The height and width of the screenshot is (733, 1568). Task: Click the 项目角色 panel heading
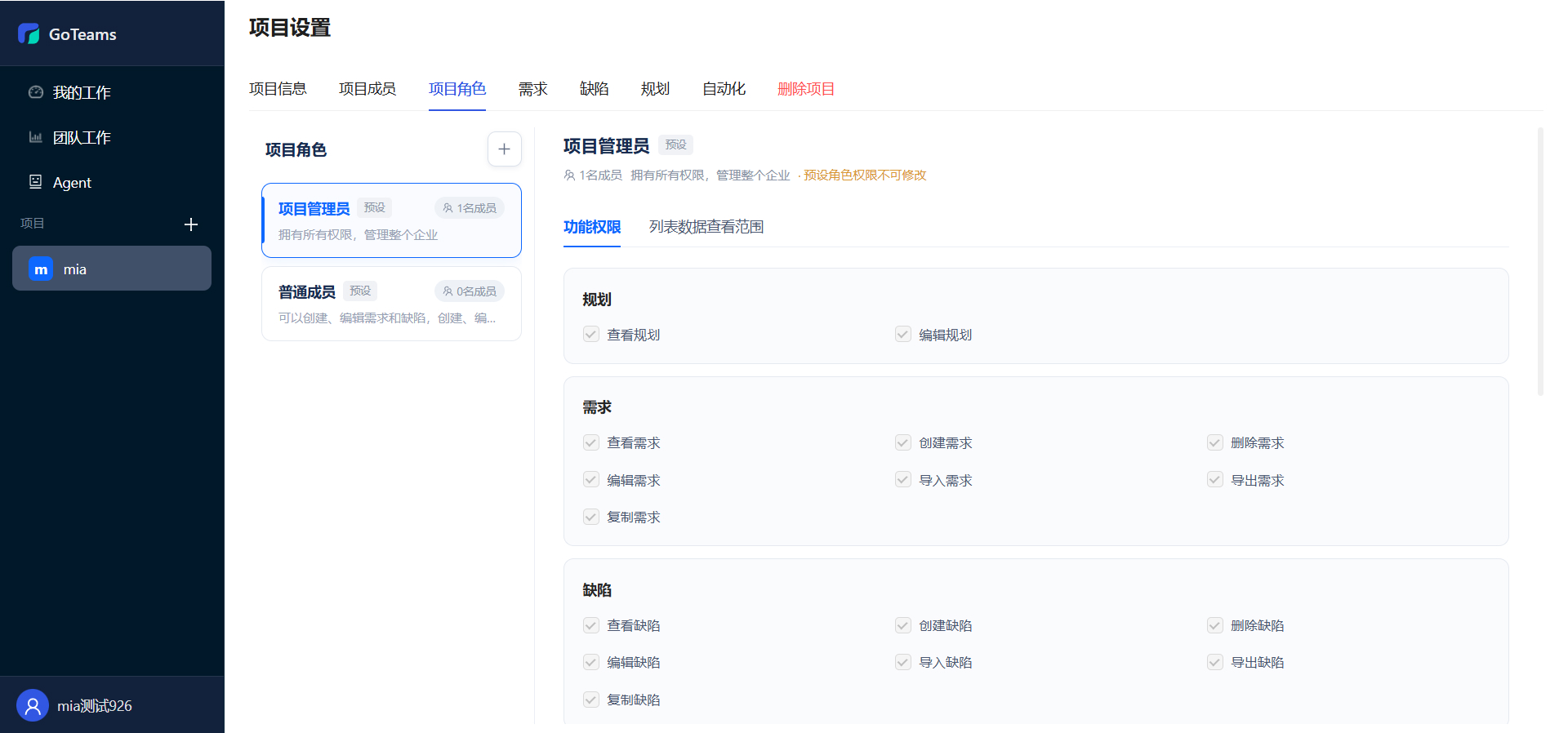(x=296, y=150)
